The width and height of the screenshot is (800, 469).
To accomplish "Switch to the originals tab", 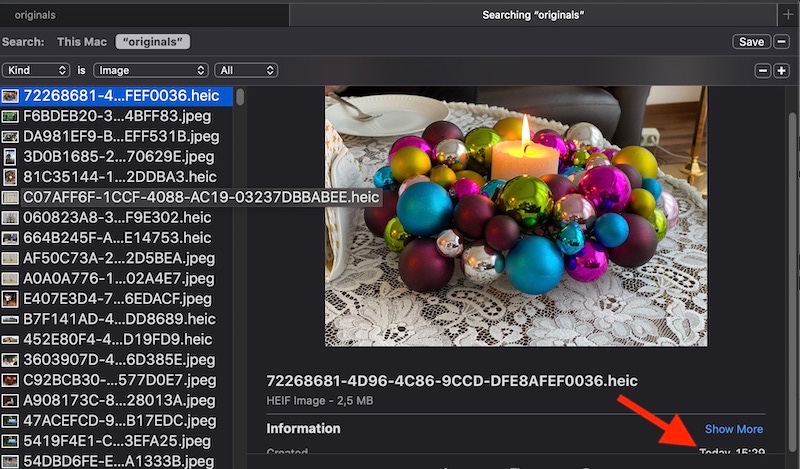I will coord(144,15).
